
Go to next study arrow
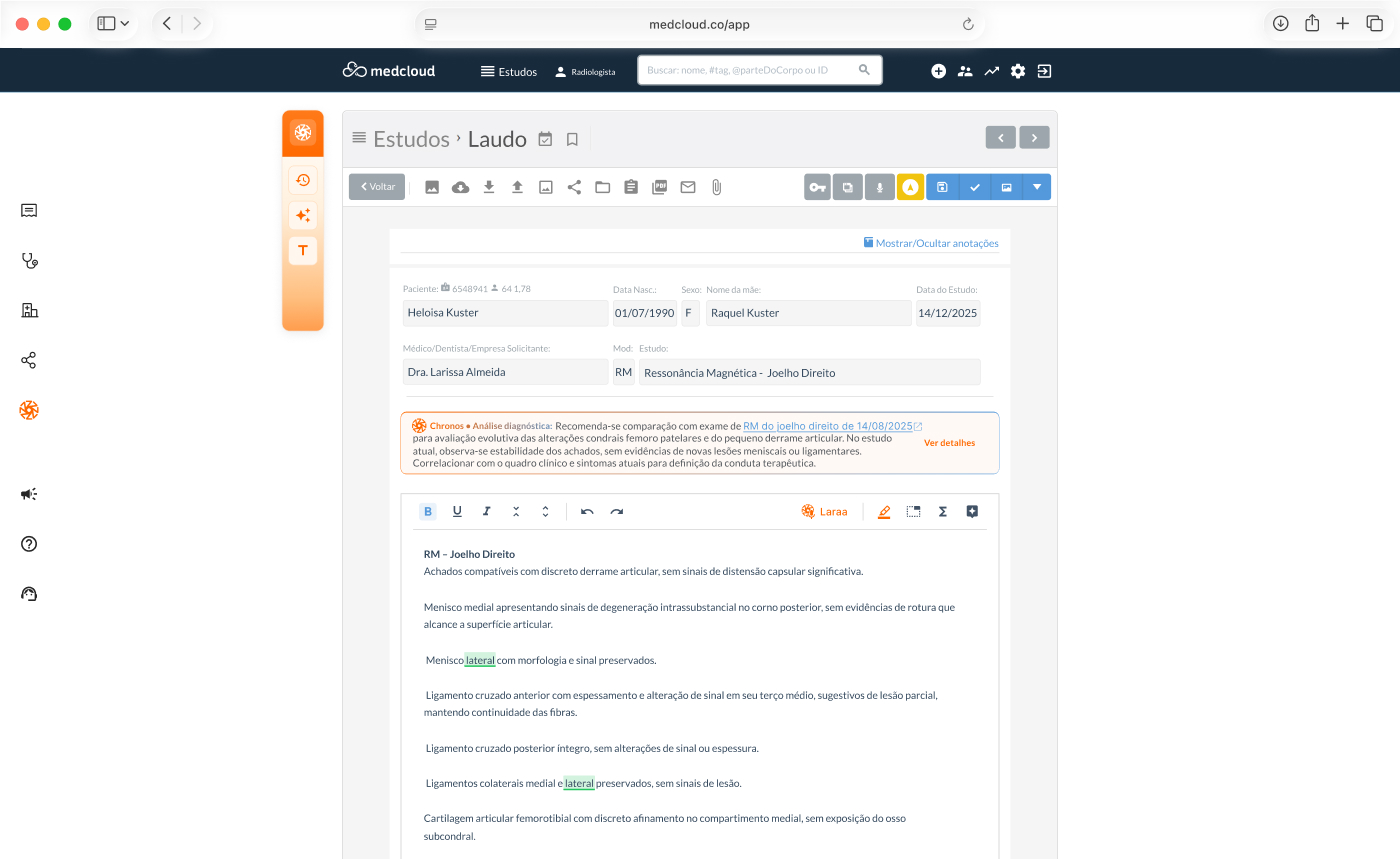coord(1034,138)
